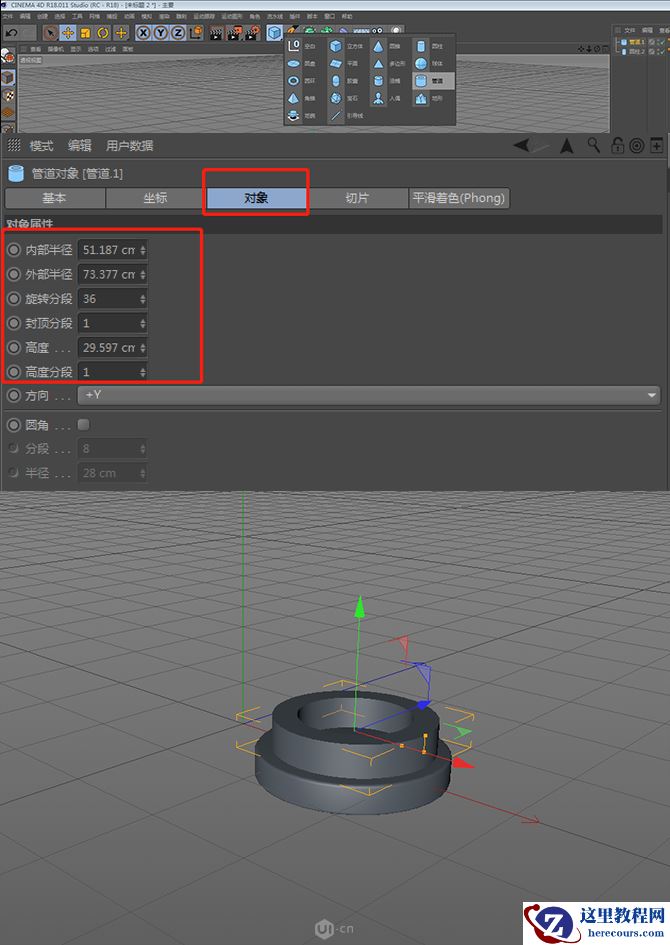Choose the Disc primitive icon
The height and width of the screenshot is (945, 670).
click(293, 63)
